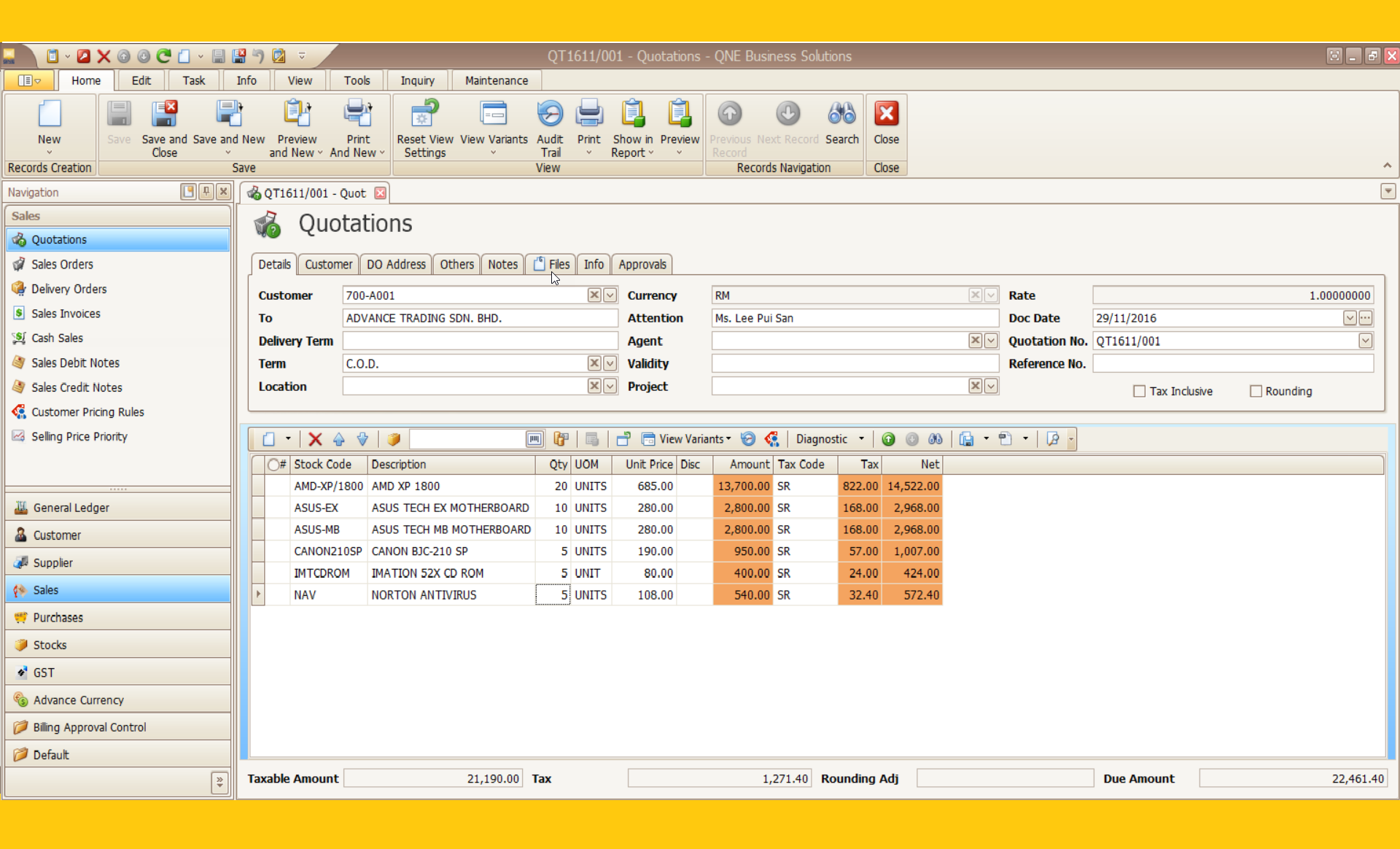
Task: Open Sales Invoices in navigation
Action: point(66,314)
